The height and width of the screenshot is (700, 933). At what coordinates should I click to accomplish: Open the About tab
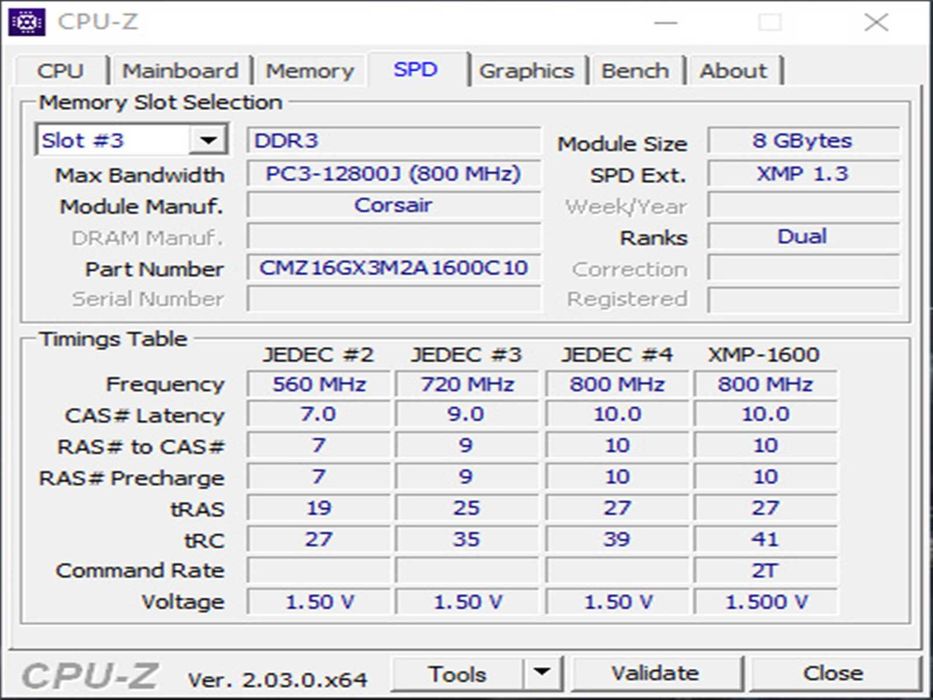point(733,71)
